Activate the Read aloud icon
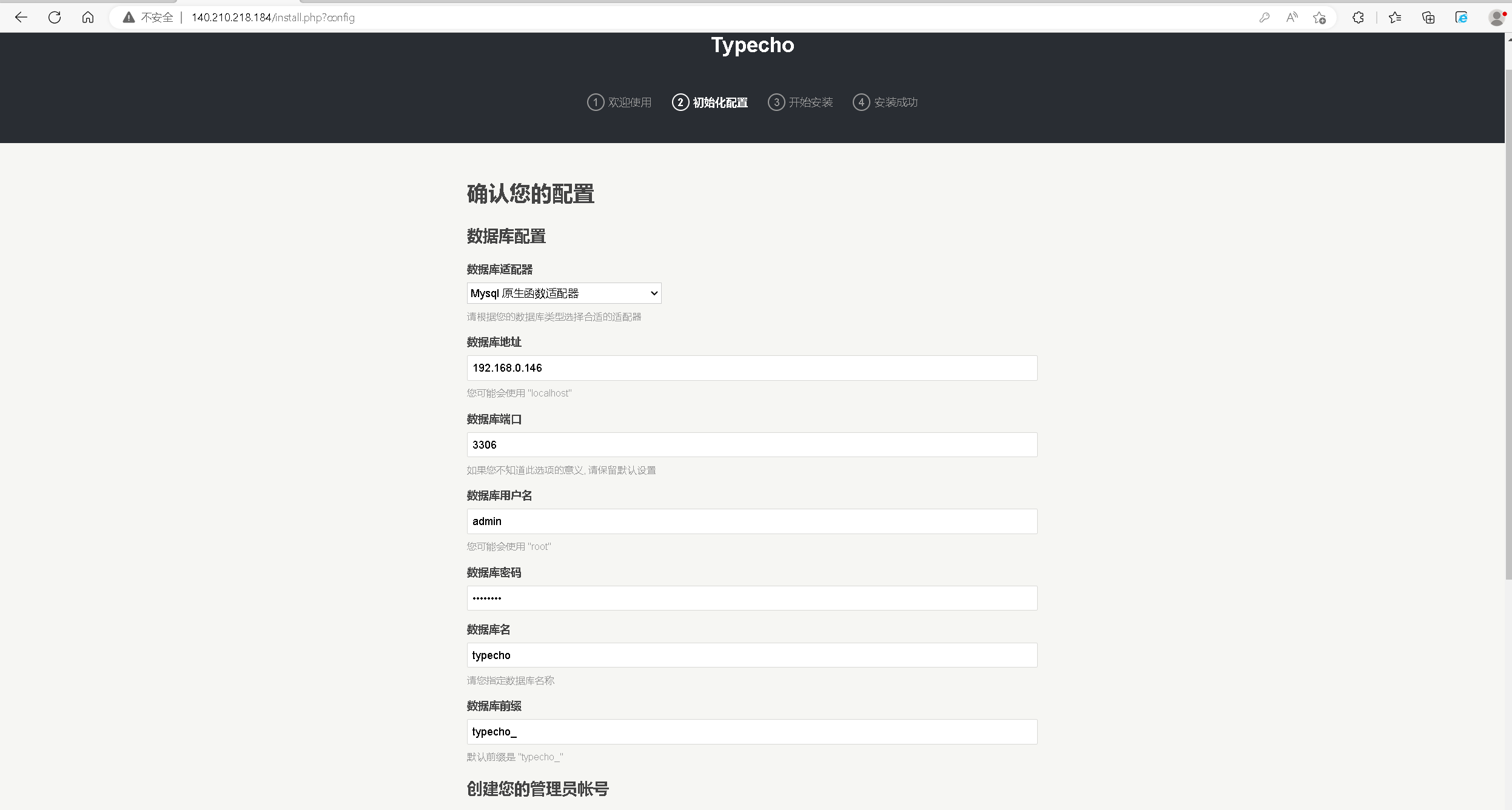1512x810 pixels. pos(1292,18)
